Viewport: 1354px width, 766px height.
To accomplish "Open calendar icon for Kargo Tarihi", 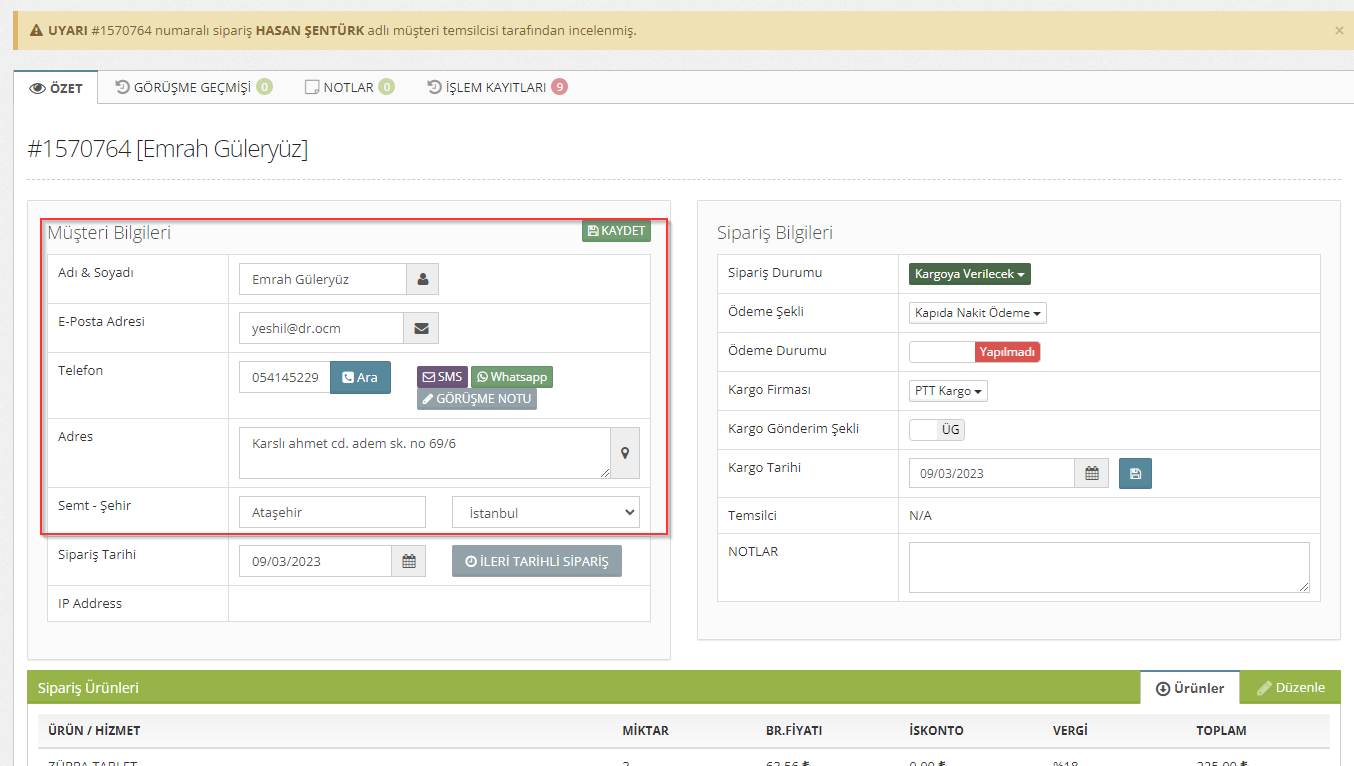I will [1091, 473].
